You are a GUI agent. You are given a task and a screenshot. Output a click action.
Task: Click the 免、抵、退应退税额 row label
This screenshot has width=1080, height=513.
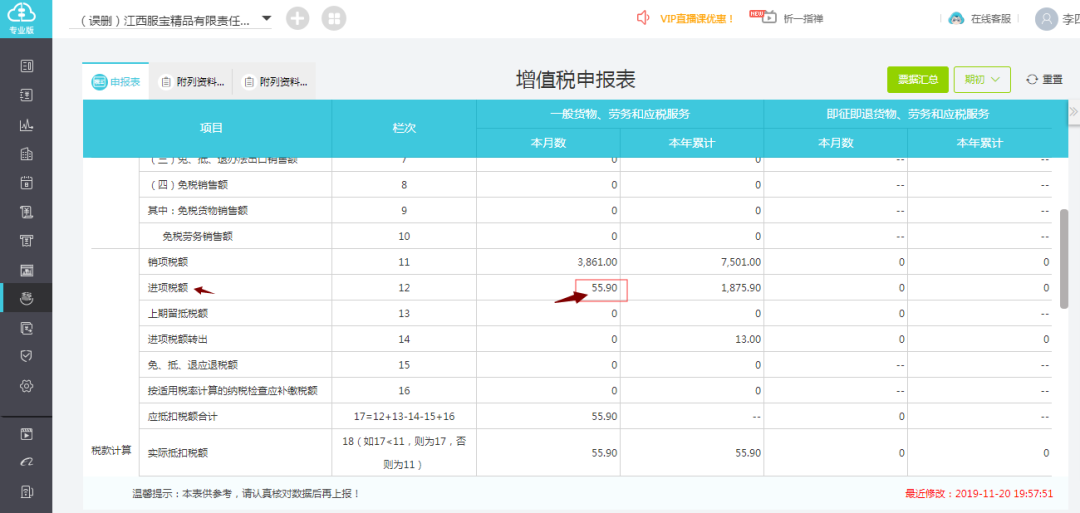click(x=193, y=365)
